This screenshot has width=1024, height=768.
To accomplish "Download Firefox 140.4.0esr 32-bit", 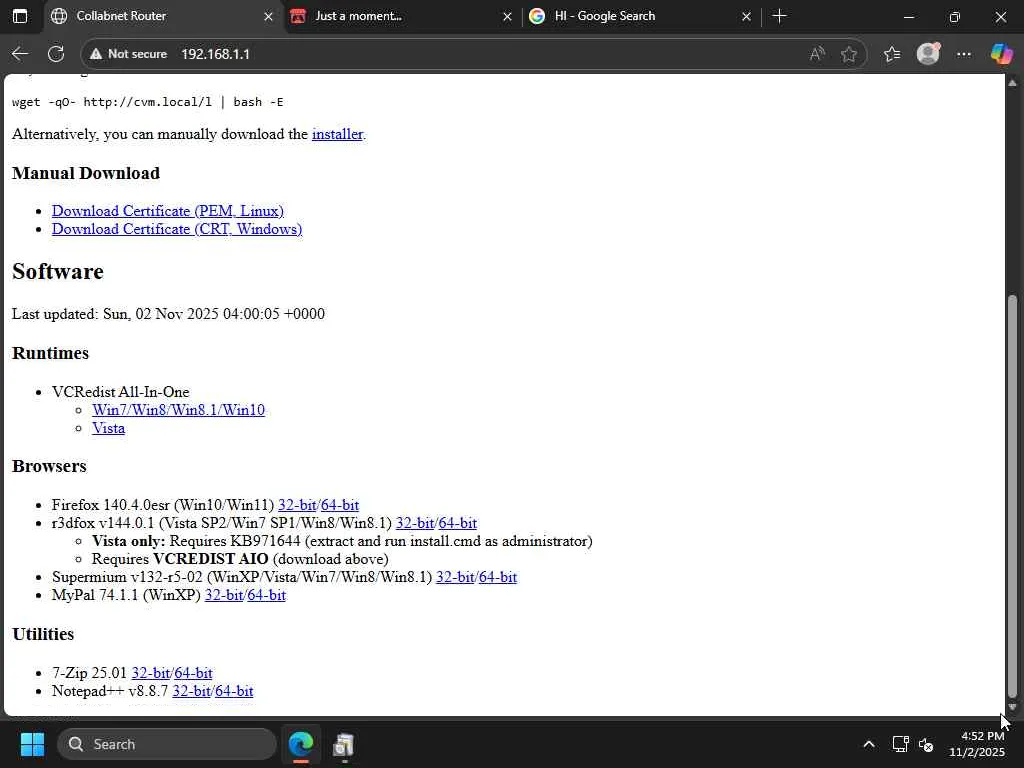I will pos(297,505).
